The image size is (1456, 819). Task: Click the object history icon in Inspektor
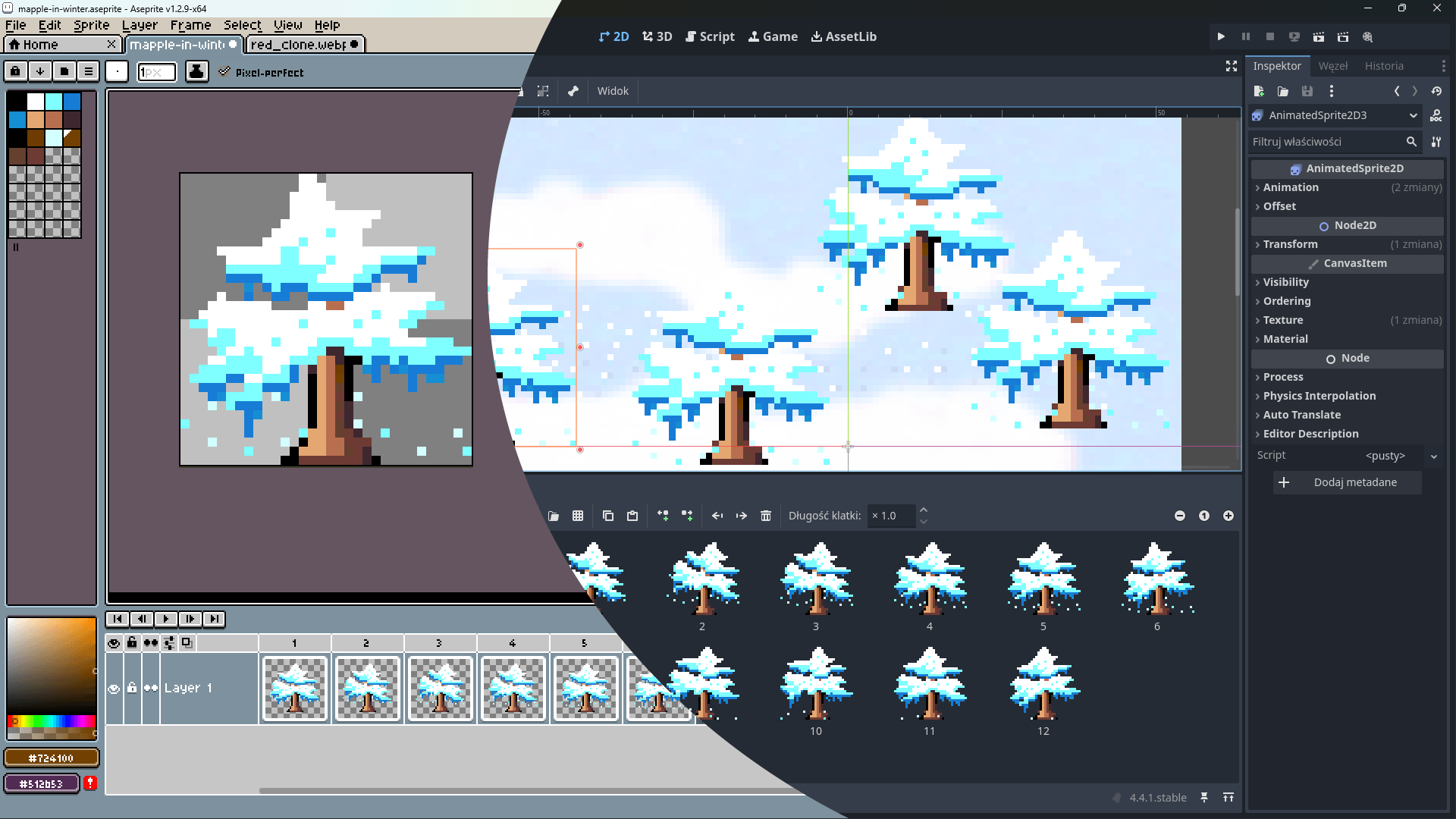pos(1436,91)
